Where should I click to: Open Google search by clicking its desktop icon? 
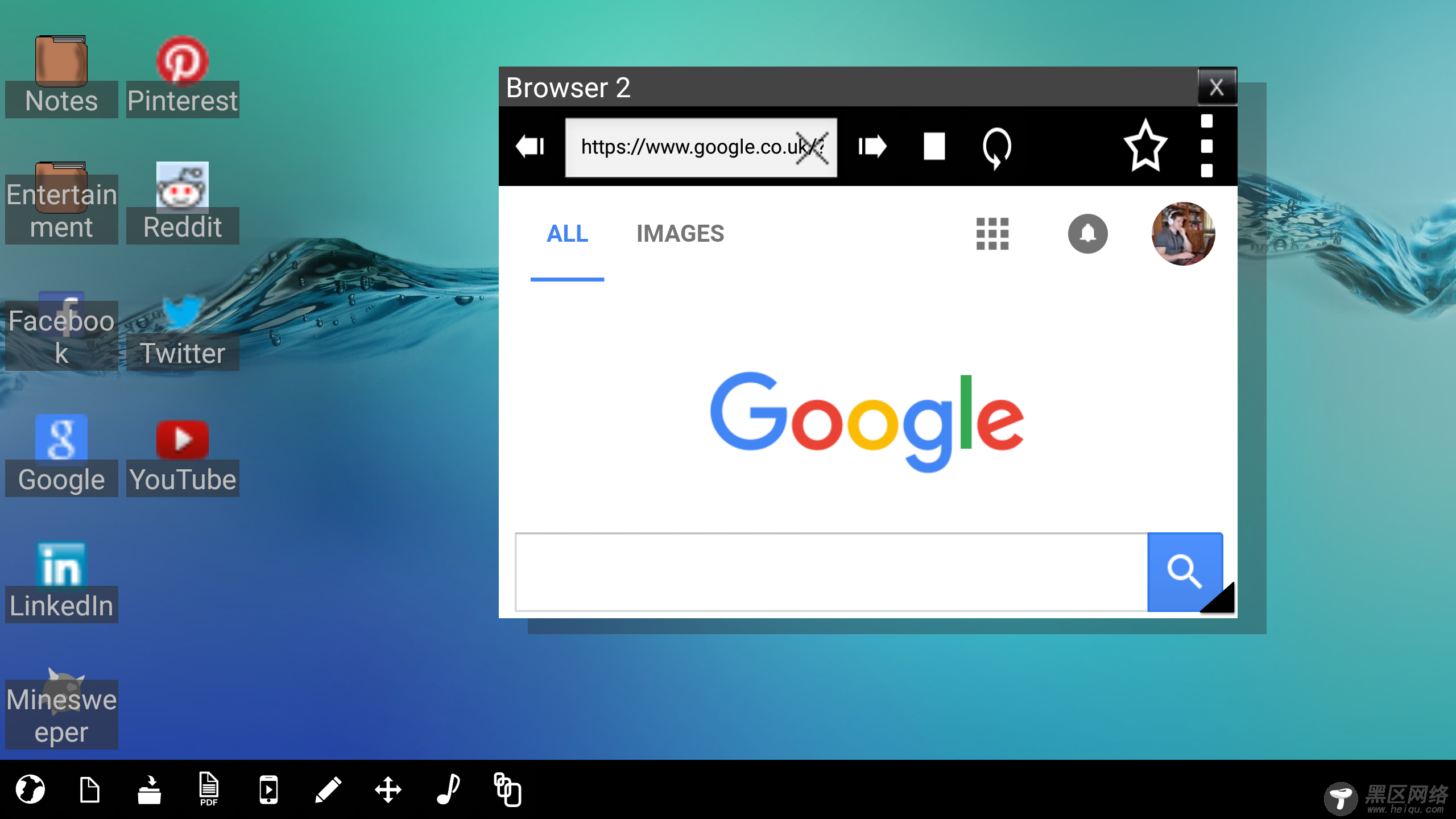click(61, 439)
